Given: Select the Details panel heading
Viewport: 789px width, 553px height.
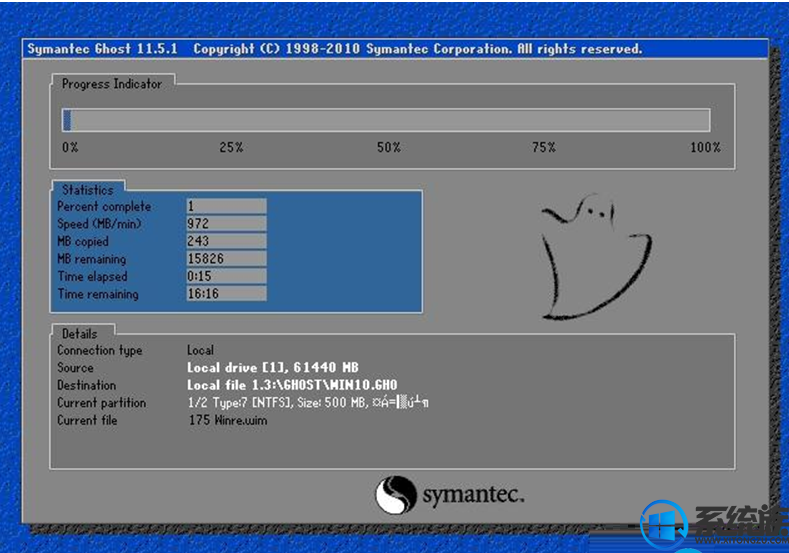Looking at the screenshot, I should click(80, 334).
